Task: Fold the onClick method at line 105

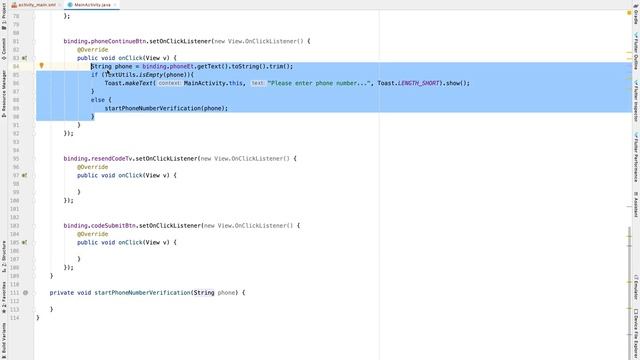Action: (34, 242)
